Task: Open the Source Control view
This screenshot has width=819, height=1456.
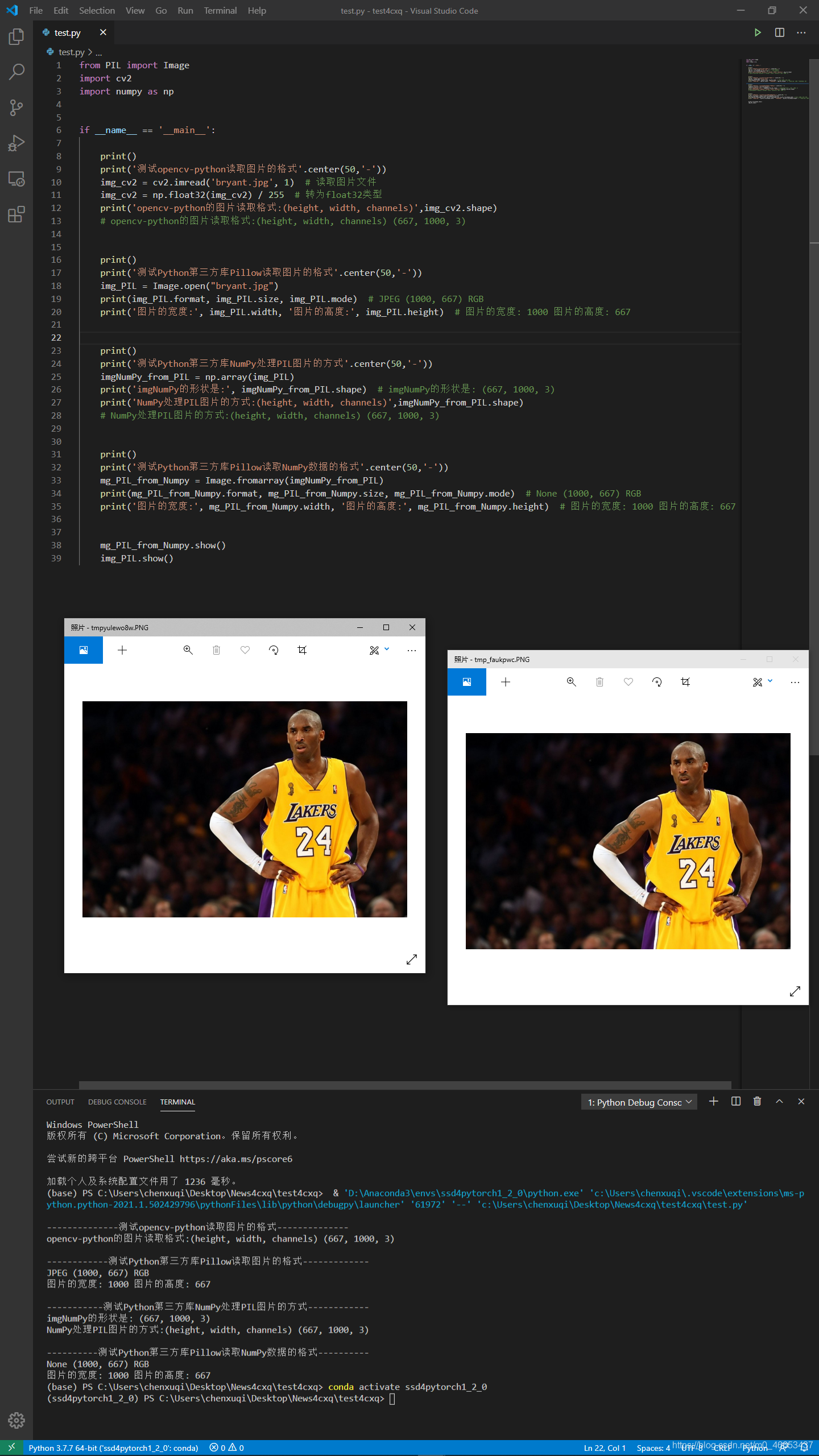Action: tap(16, 107)
